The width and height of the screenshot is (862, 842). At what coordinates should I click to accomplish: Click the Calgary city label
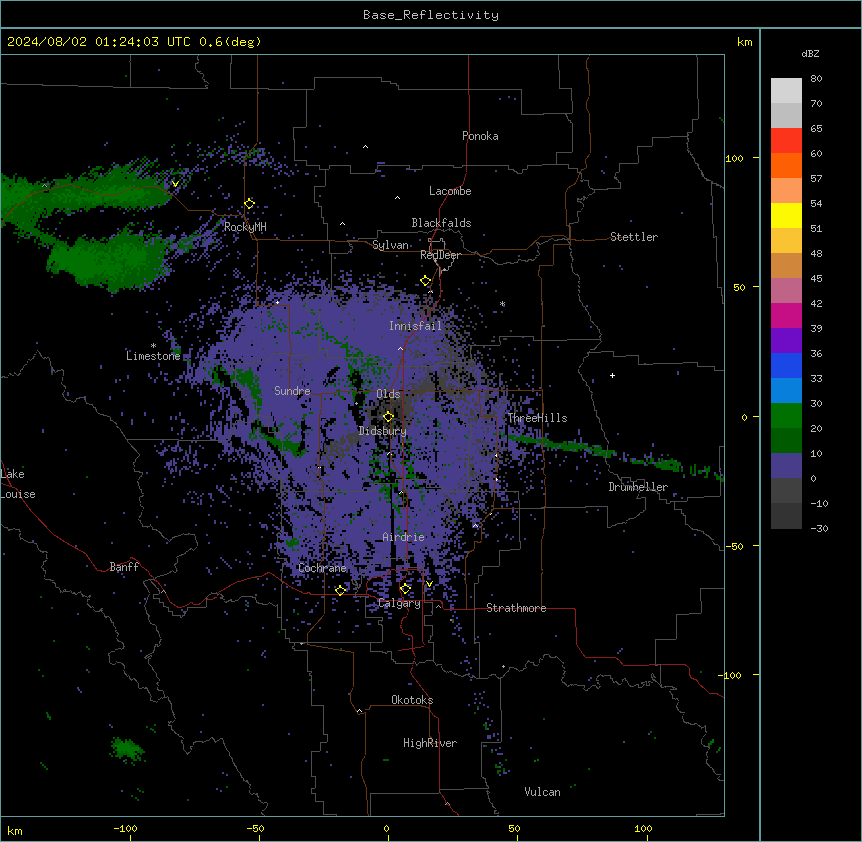click(x=400, y=603)
